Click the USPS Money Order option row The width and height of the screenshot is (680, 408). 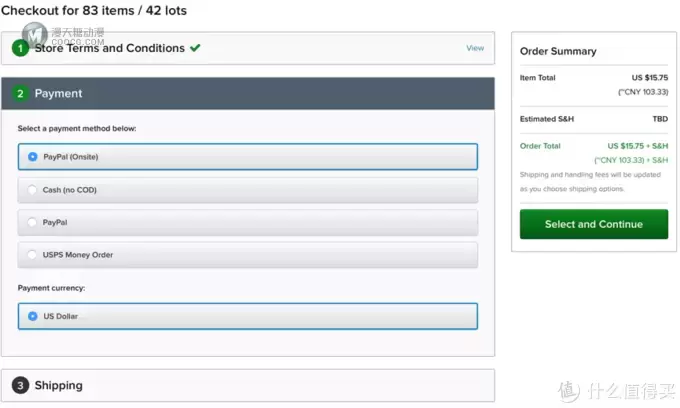tap(248, 255)
